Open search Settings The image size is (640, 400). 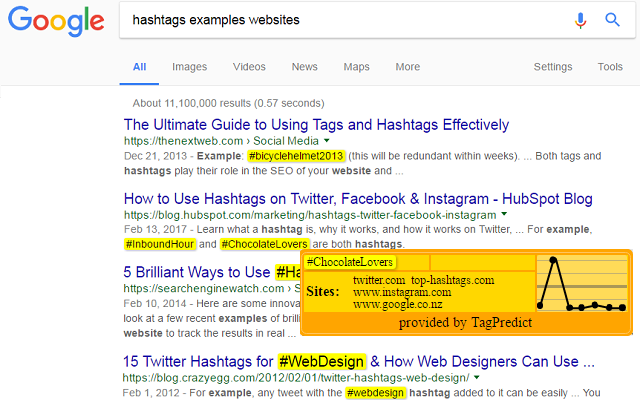(553, 67)
